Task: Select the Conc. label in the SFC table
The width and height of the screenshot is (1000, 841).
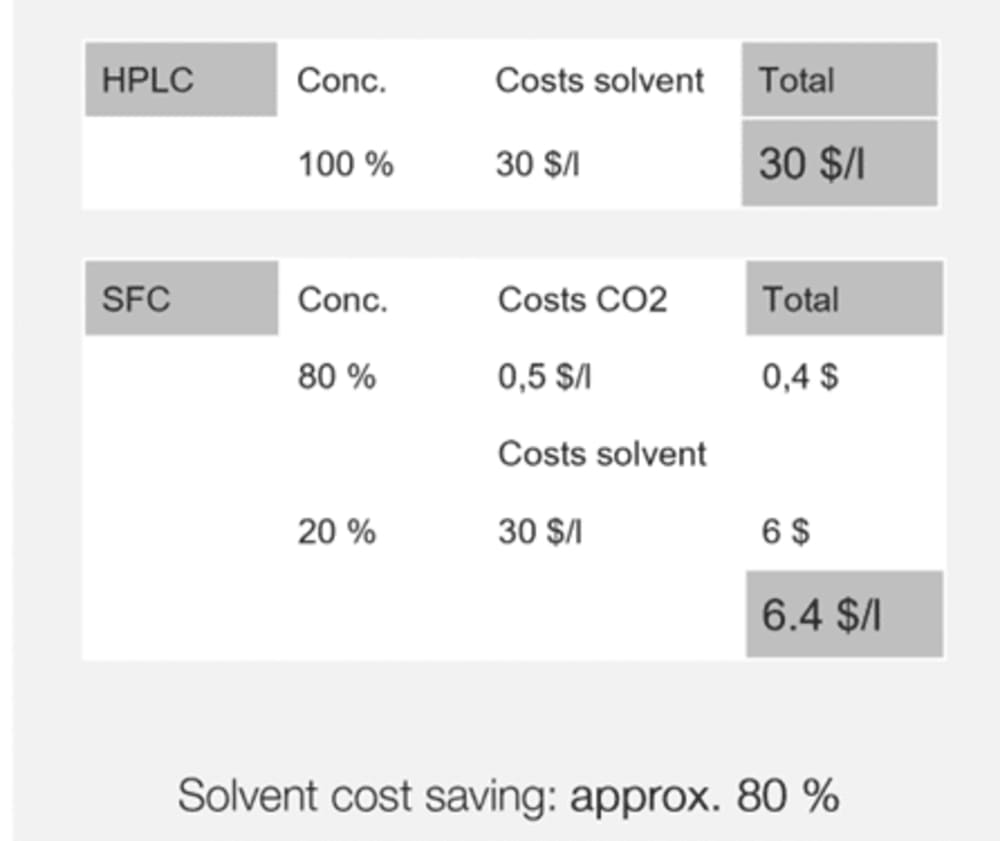Action: coord(342,300)
